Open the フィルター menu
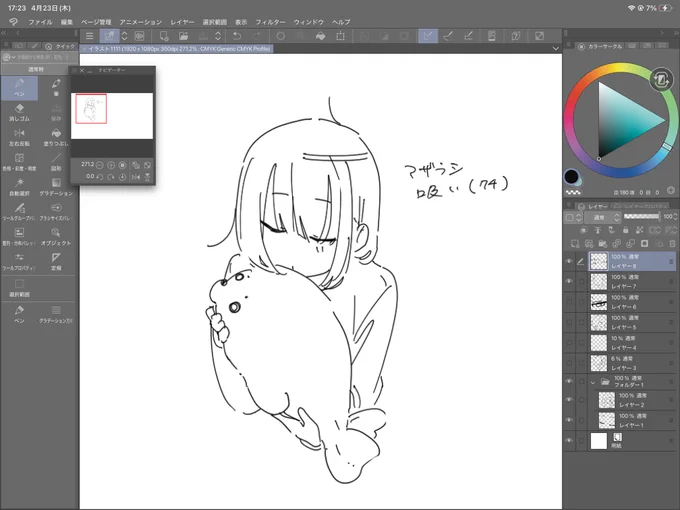Viewport: 680px width, 510px height. 270,22
